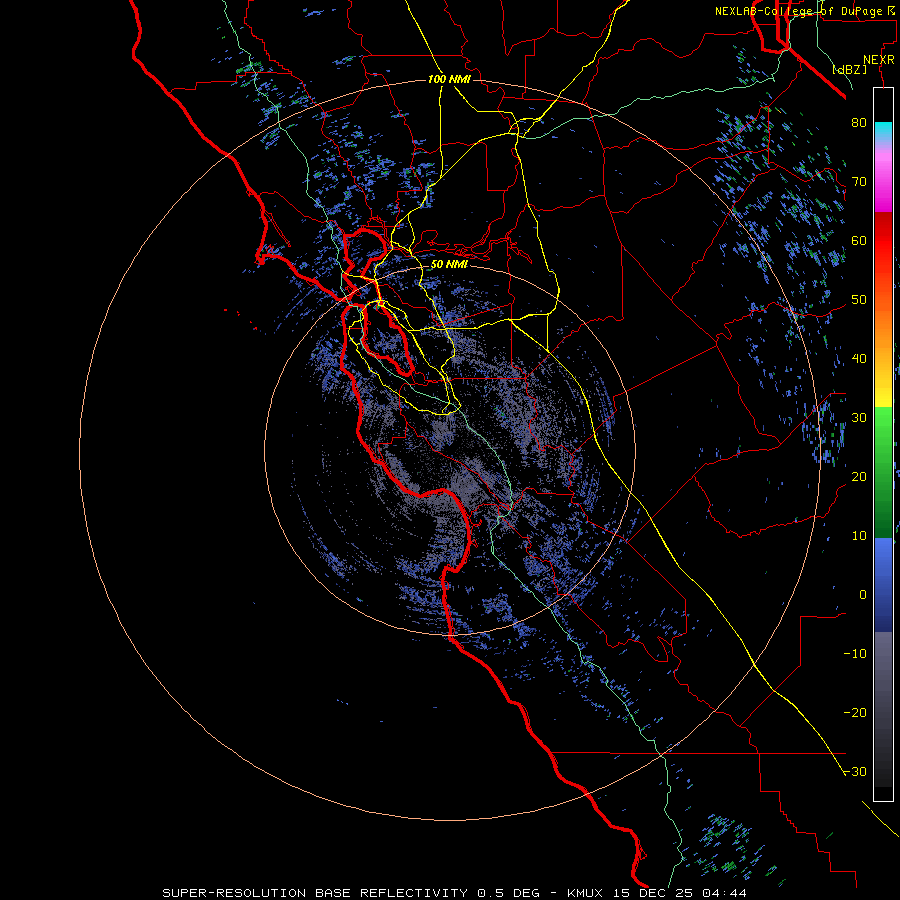
Task: Click the 40 tick label on dBZ scale
Action: (x=859, y=359)
